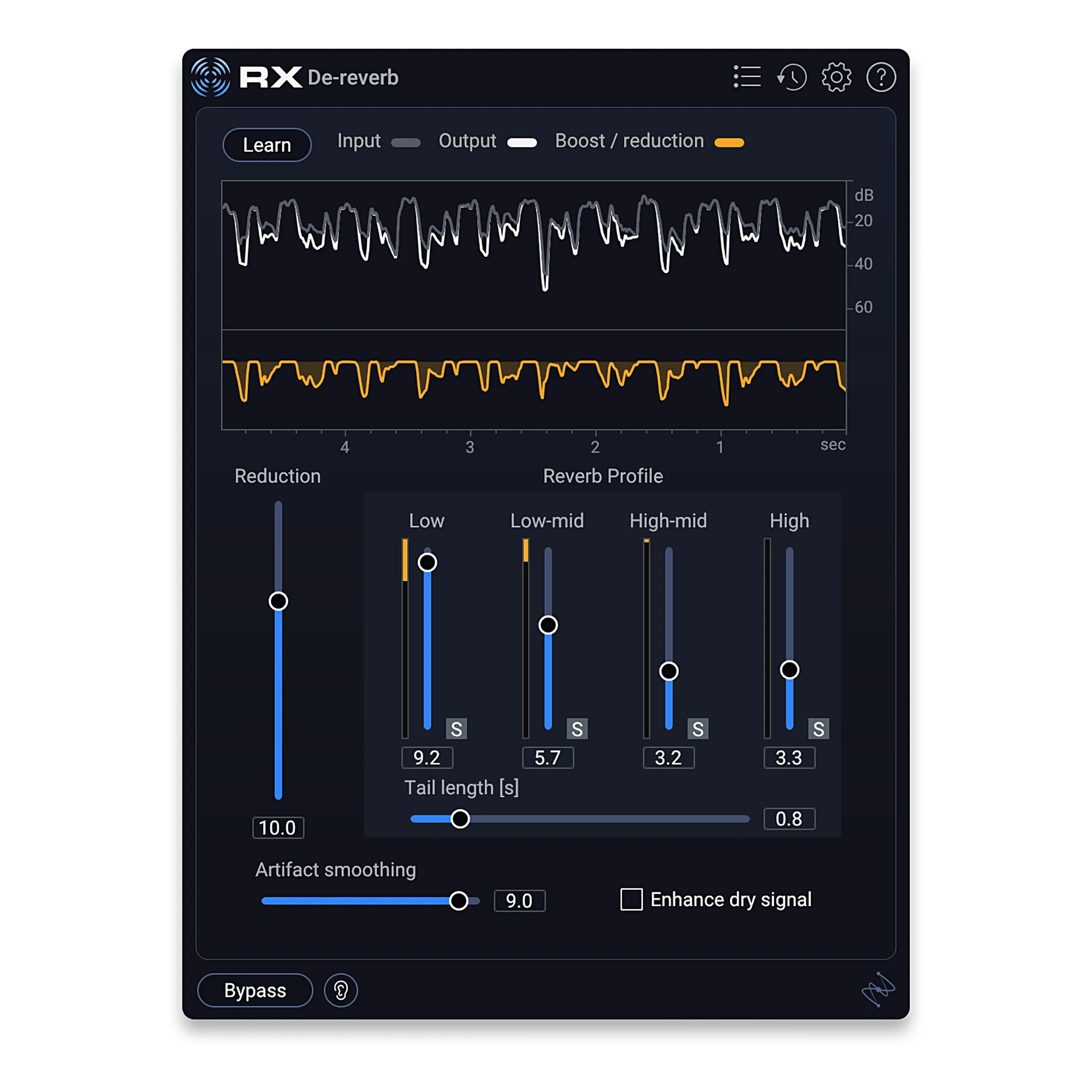Toggle the ear listen-to-difference icon
The width and height of the screenshot is (1092, 1092).
coord(341,990)
